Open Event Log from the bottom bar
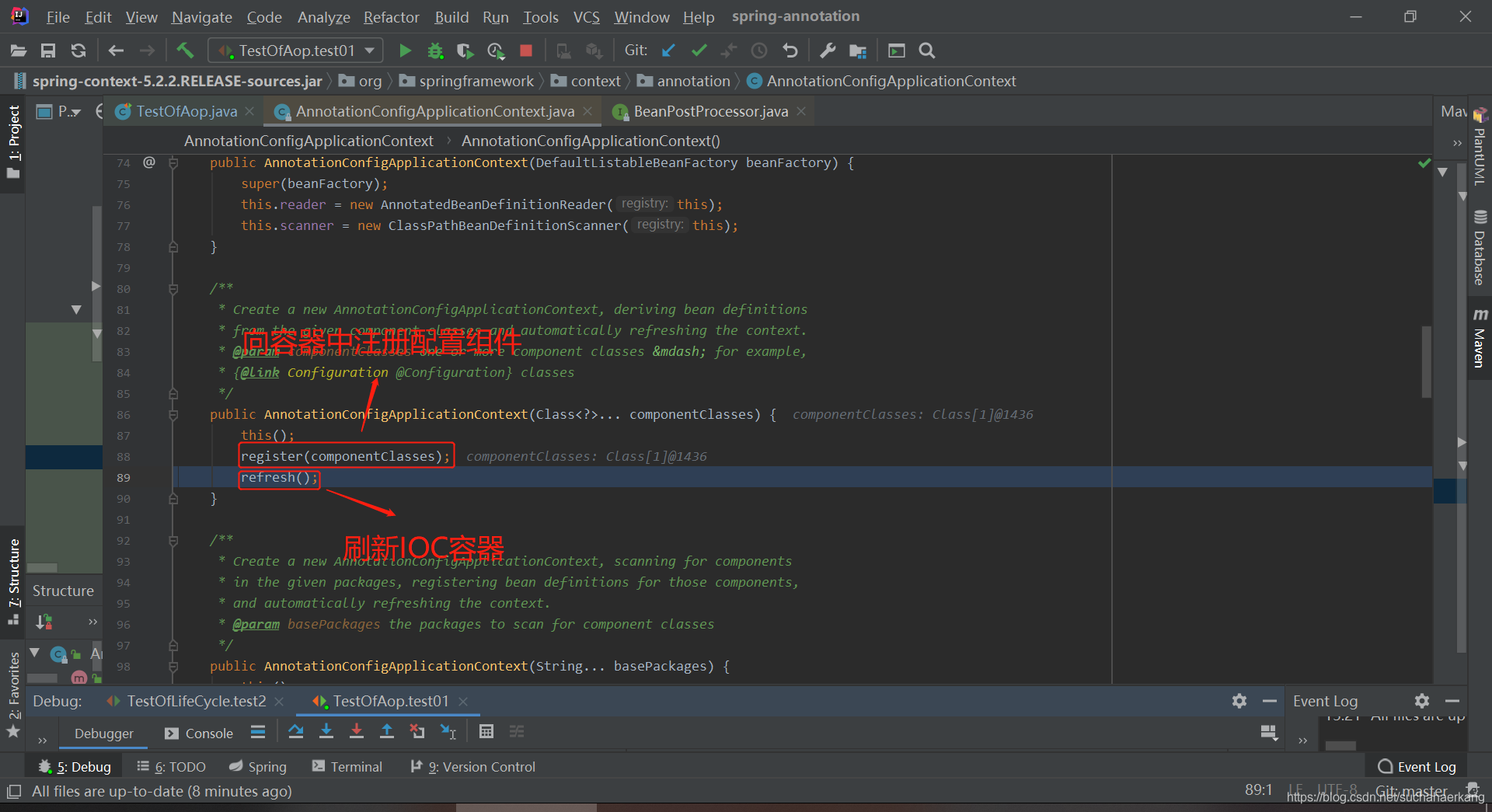The width and height of the screenshot is (1492, 812). click(x=1417, y=767)
